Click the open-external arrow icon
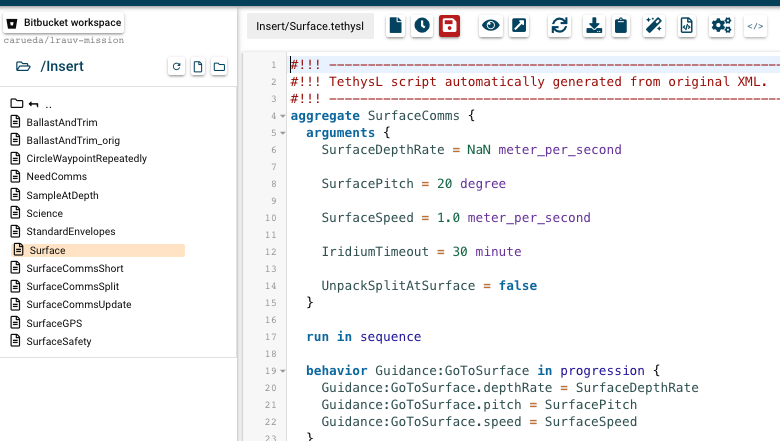 pos(519,26)
